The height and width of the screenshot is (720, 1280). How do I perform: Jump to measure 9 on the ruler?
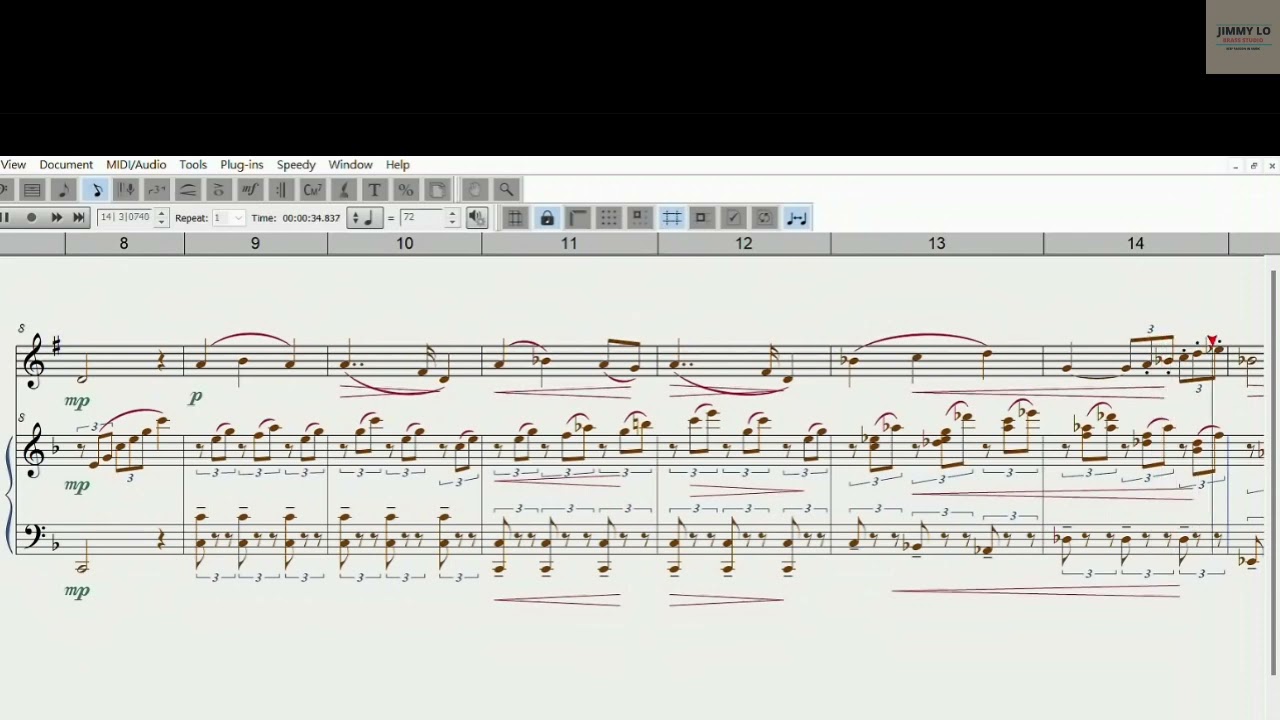(x=255, y=243)
